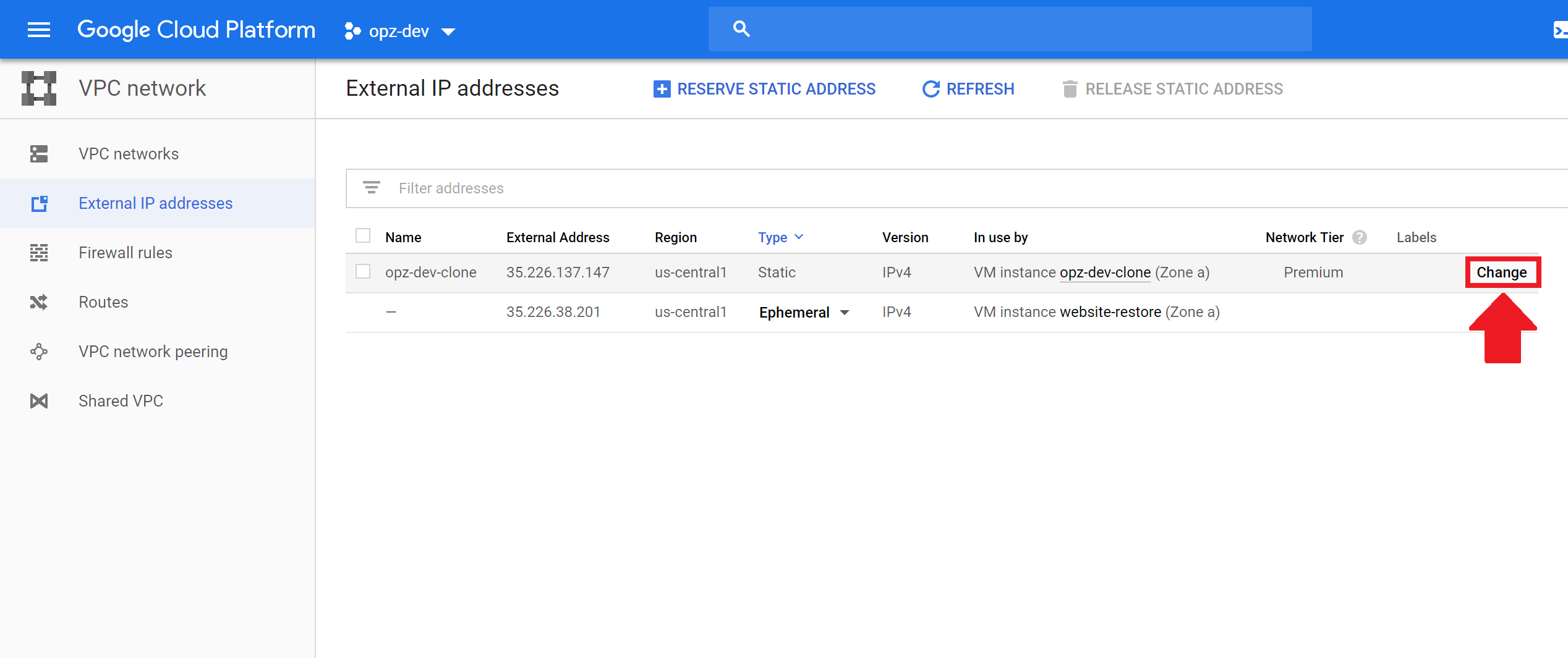Click the Region column header
This screenshot has width=1568, height=658.
point(676,237)
